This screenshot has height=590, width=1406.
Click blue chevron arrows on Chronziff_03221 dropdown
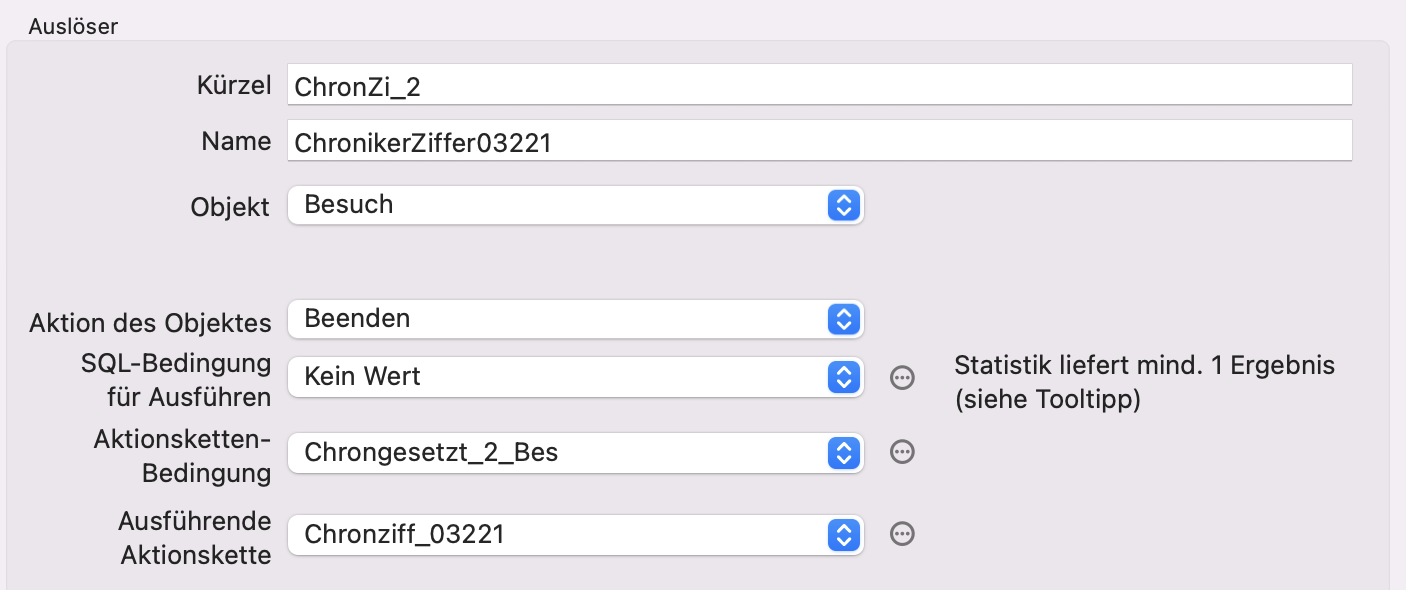point(844,535)
